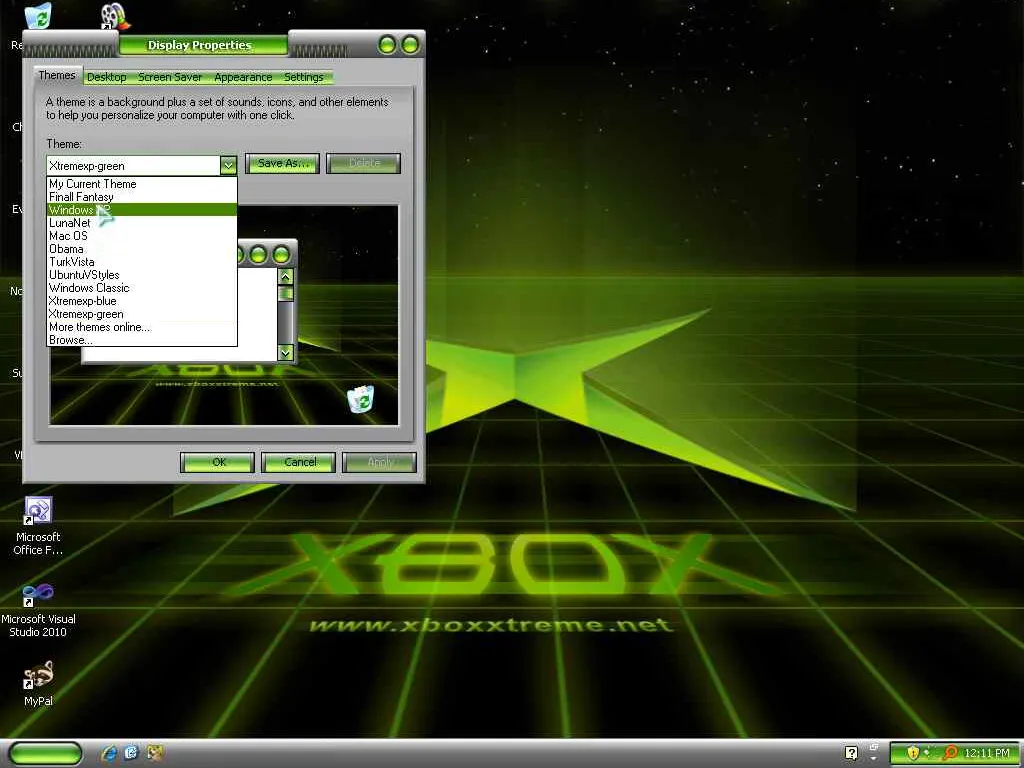Switch to the Themes tab

[57, 75]
